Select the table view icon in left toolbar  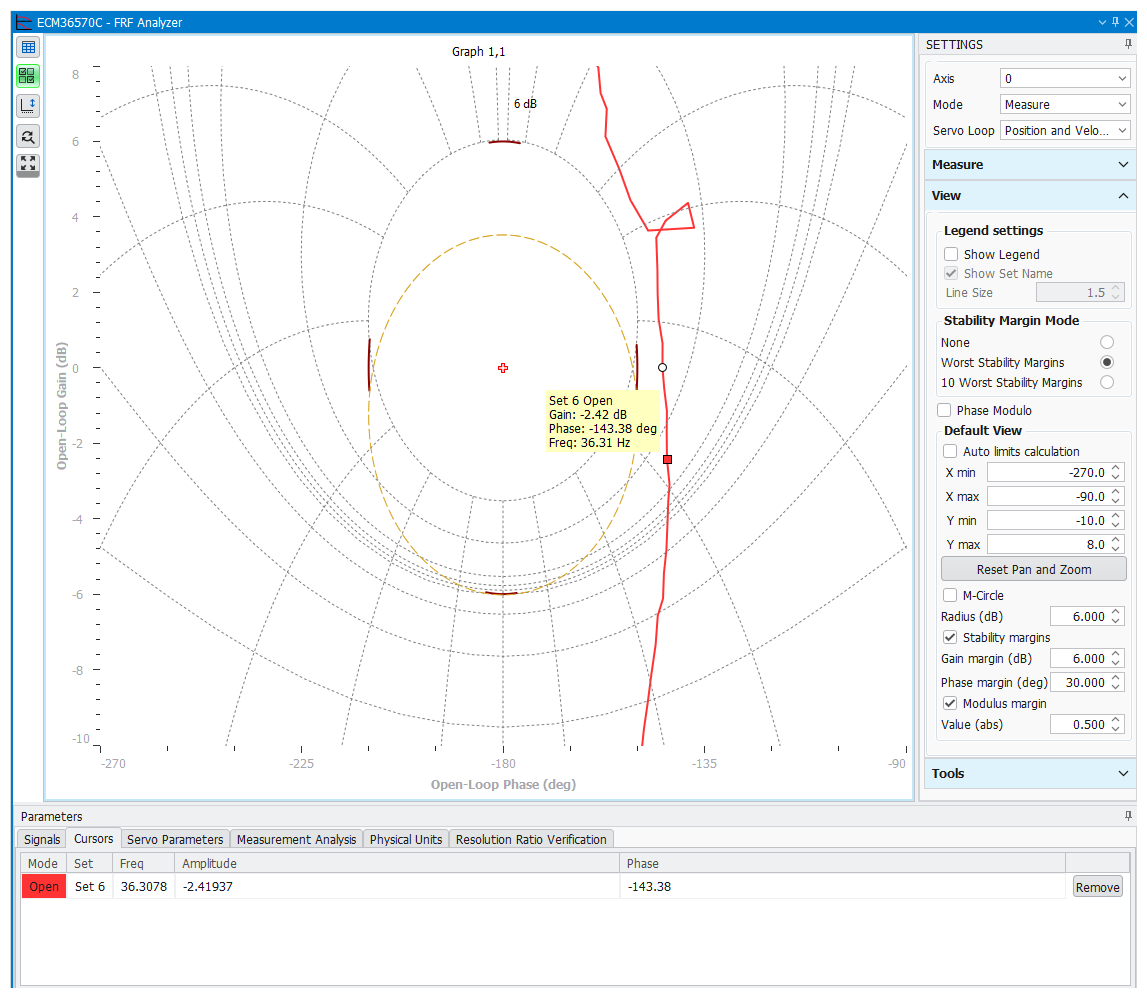tap(27, 46)
